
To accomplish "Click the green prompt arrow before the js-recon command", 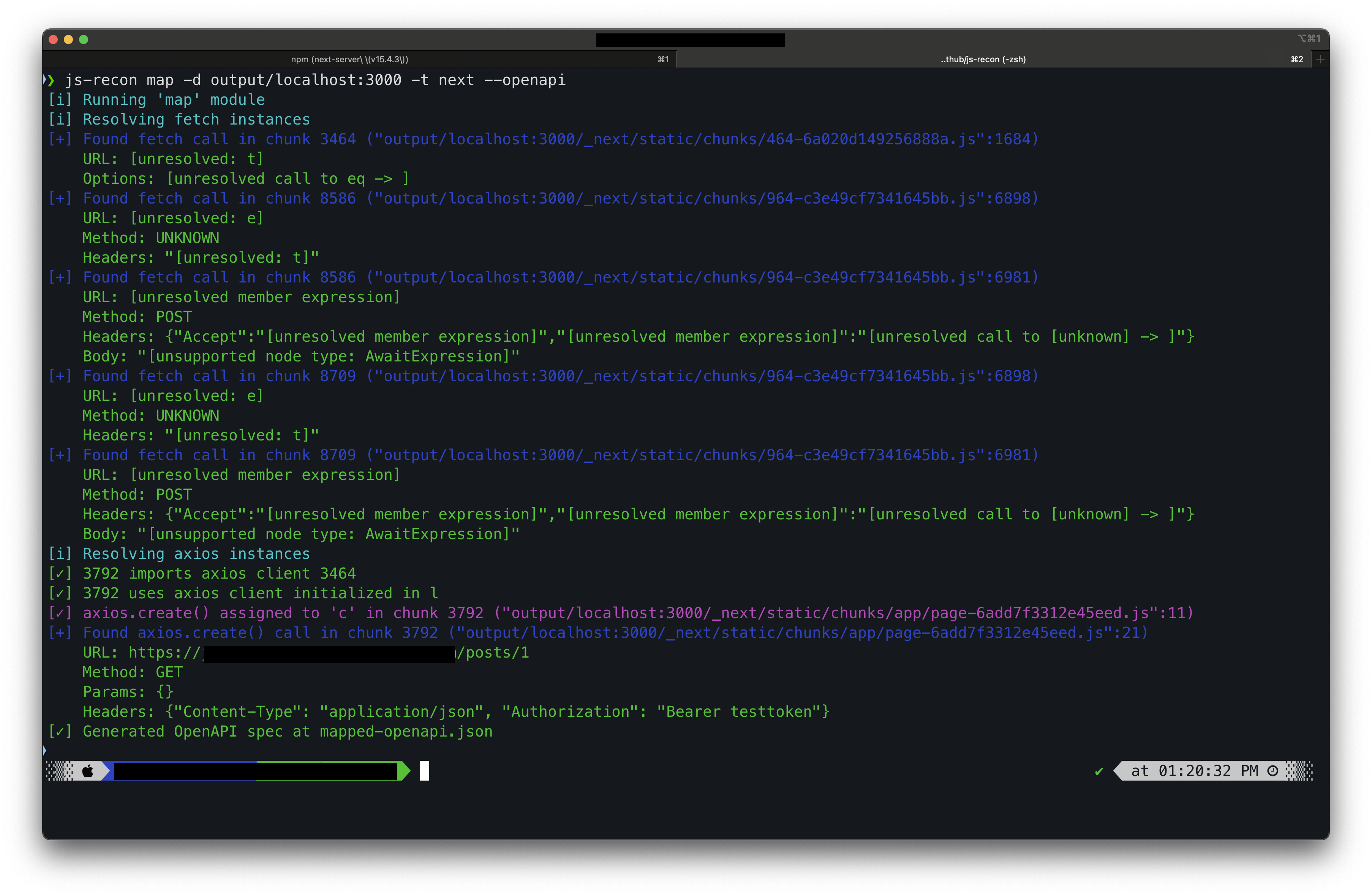I will click(50, 80).
